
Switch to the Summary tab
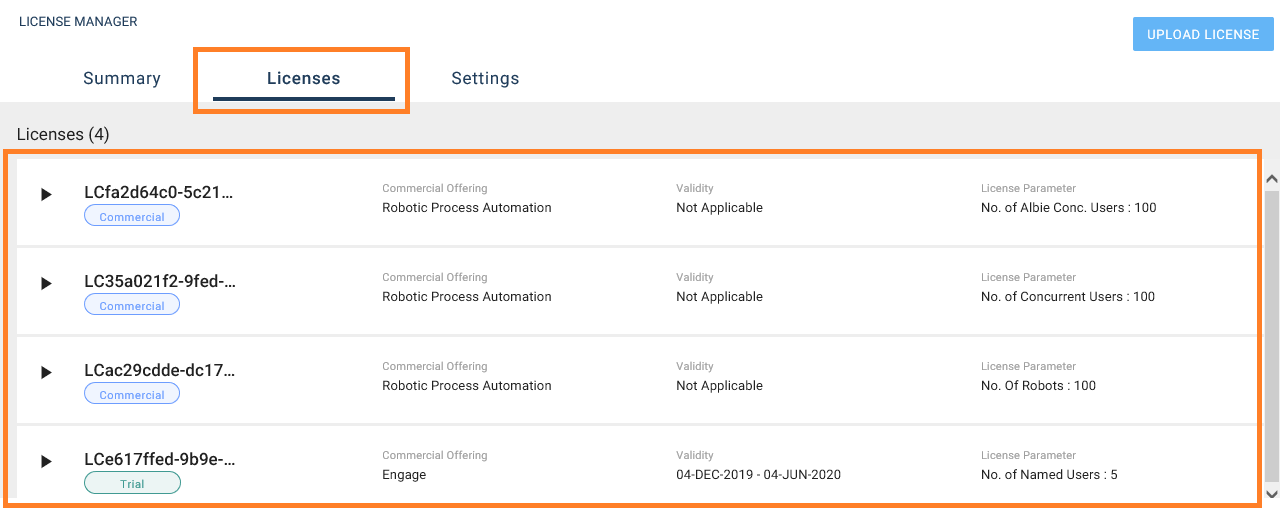pos(122,78)
